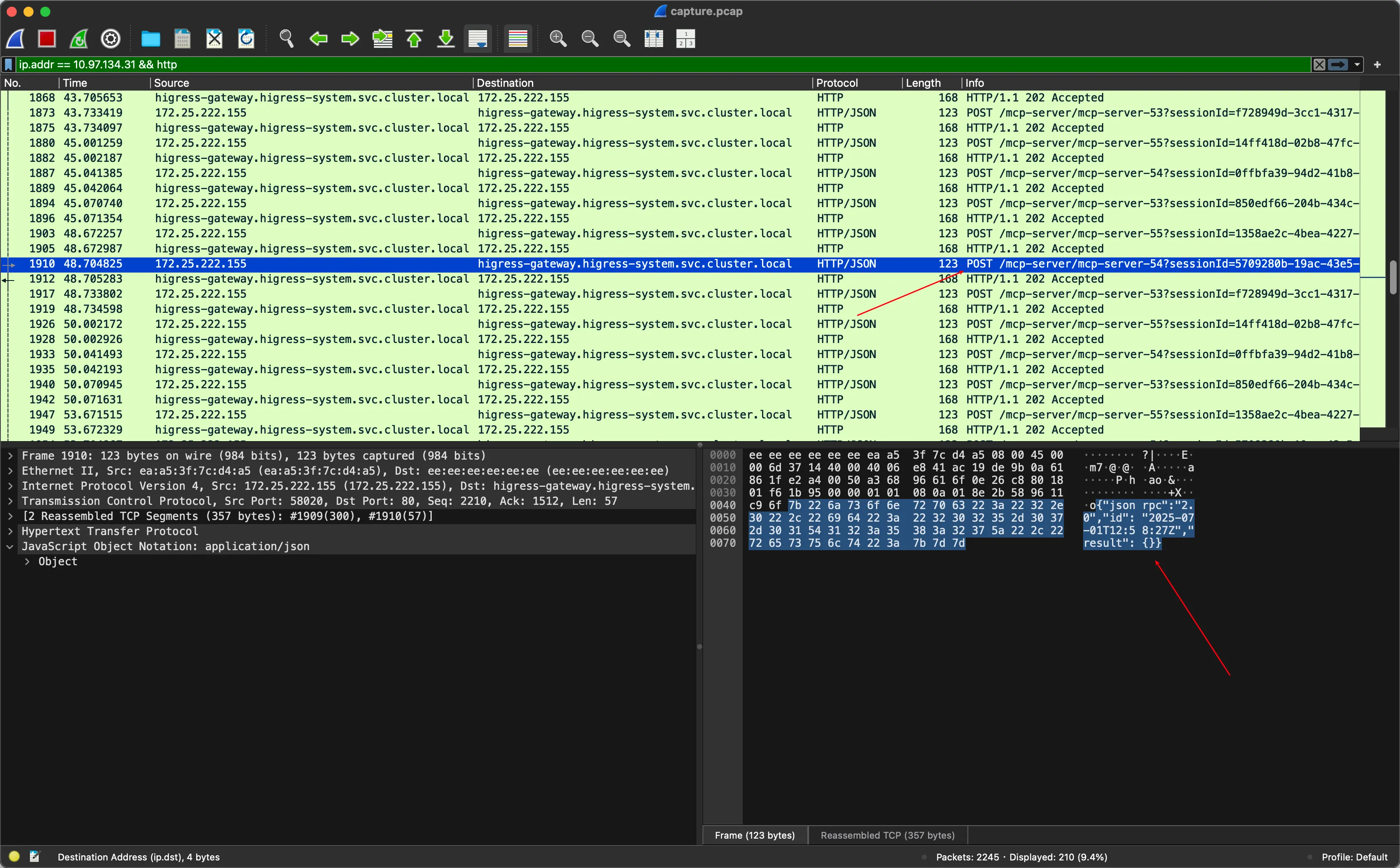1400x868 pixels.
Task: Reload this capture file icon
Action: [x=246, y=39]
